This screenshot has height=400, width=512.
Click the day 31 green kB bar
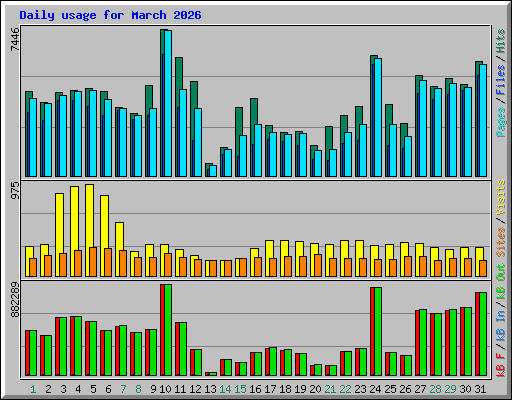(x=483, y=334)
